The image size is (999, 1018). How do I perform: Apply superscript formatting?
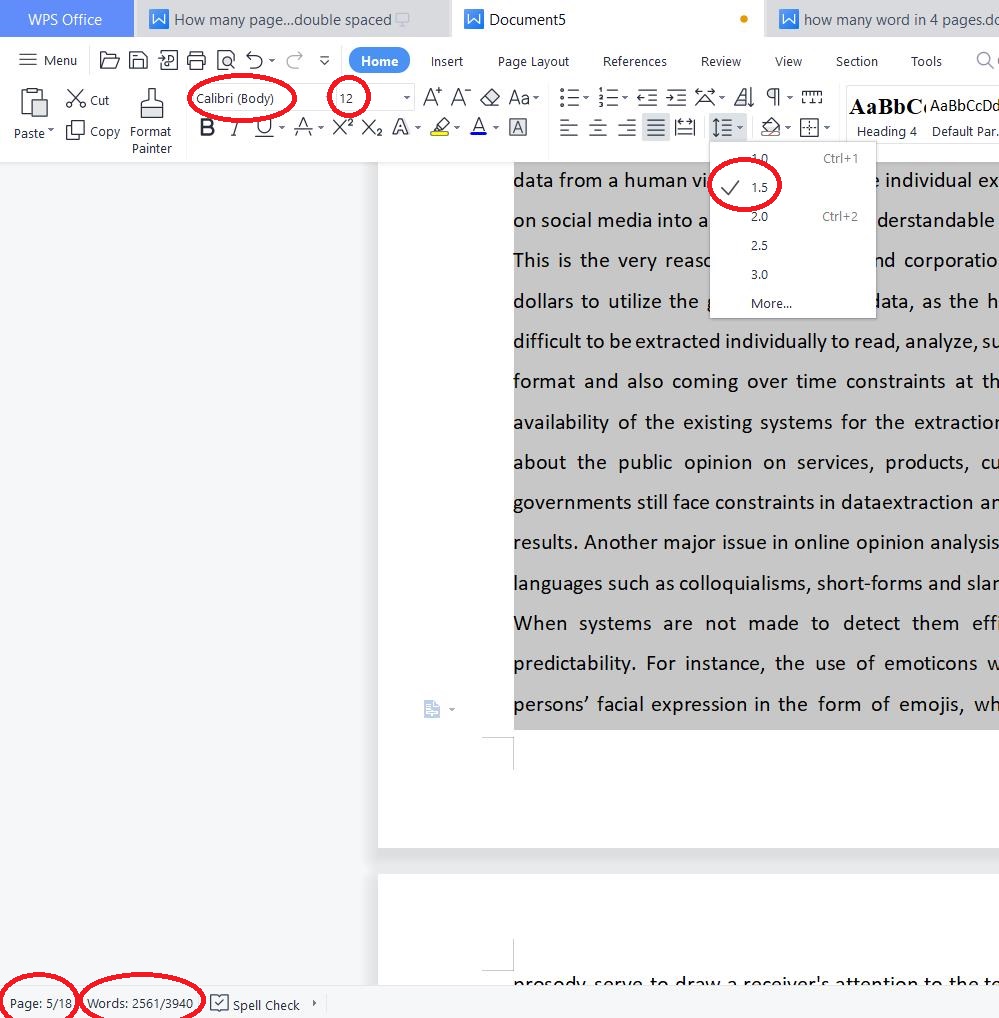point(341,128)
